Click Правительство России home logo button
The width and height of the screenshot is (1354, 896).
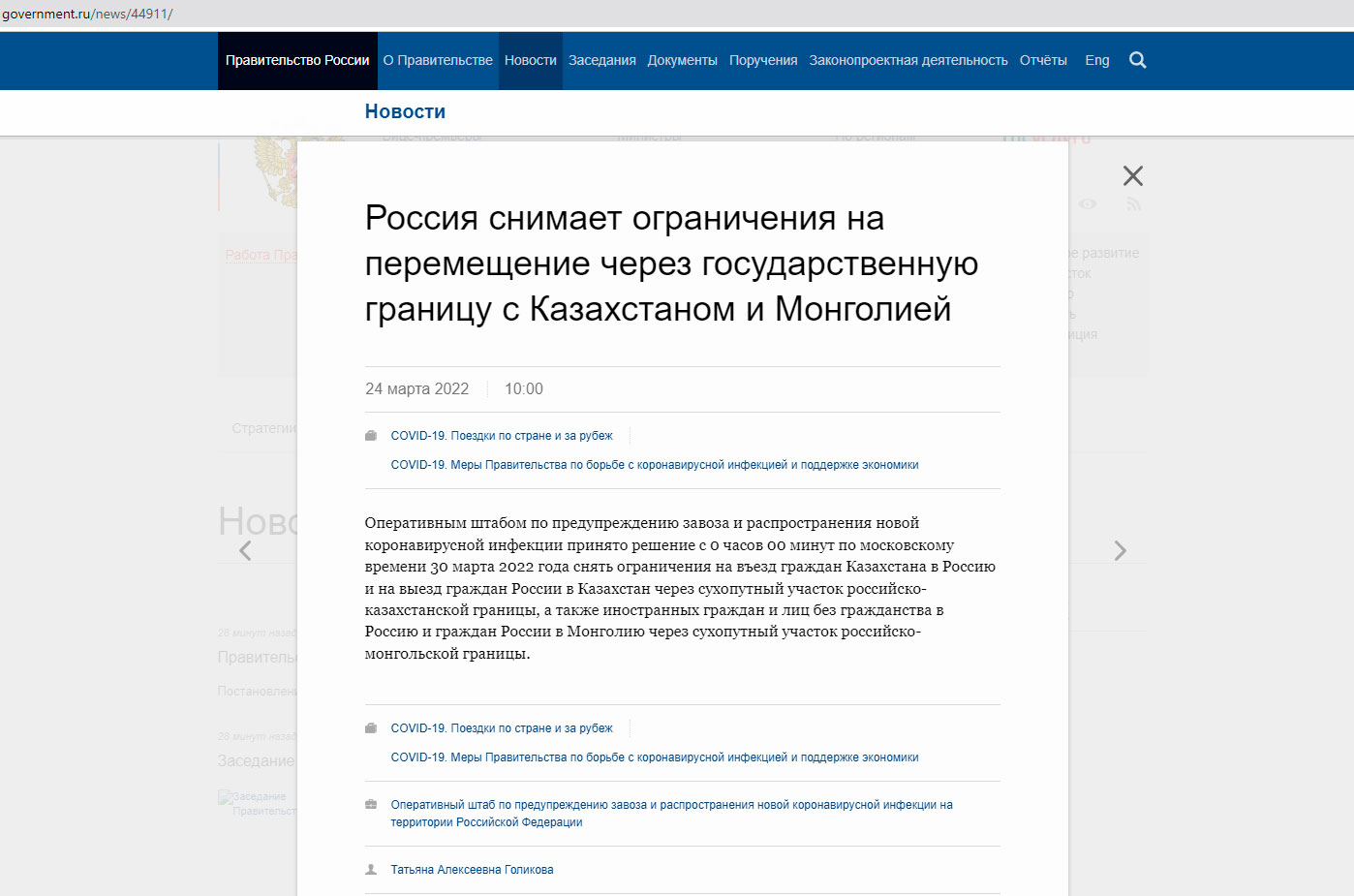297,60
